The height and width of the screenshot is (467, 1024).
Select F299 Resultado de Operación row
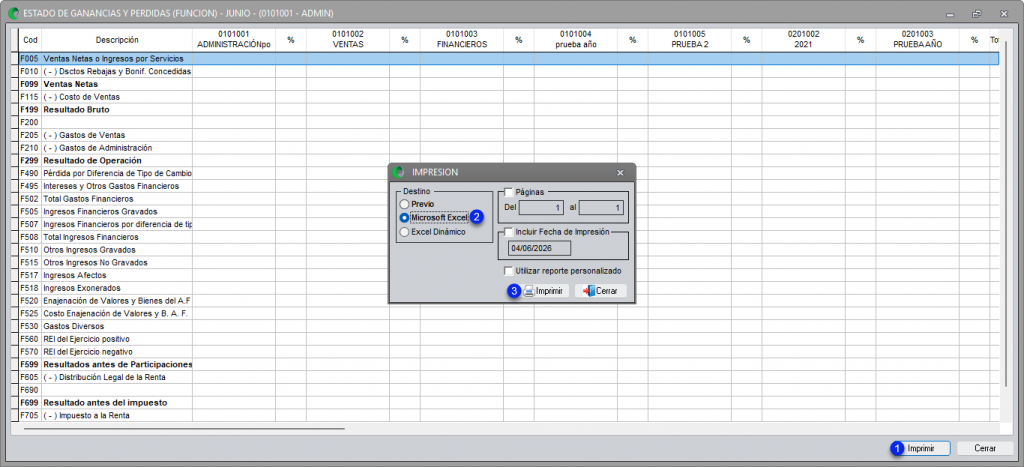click(x=509, y=161)
